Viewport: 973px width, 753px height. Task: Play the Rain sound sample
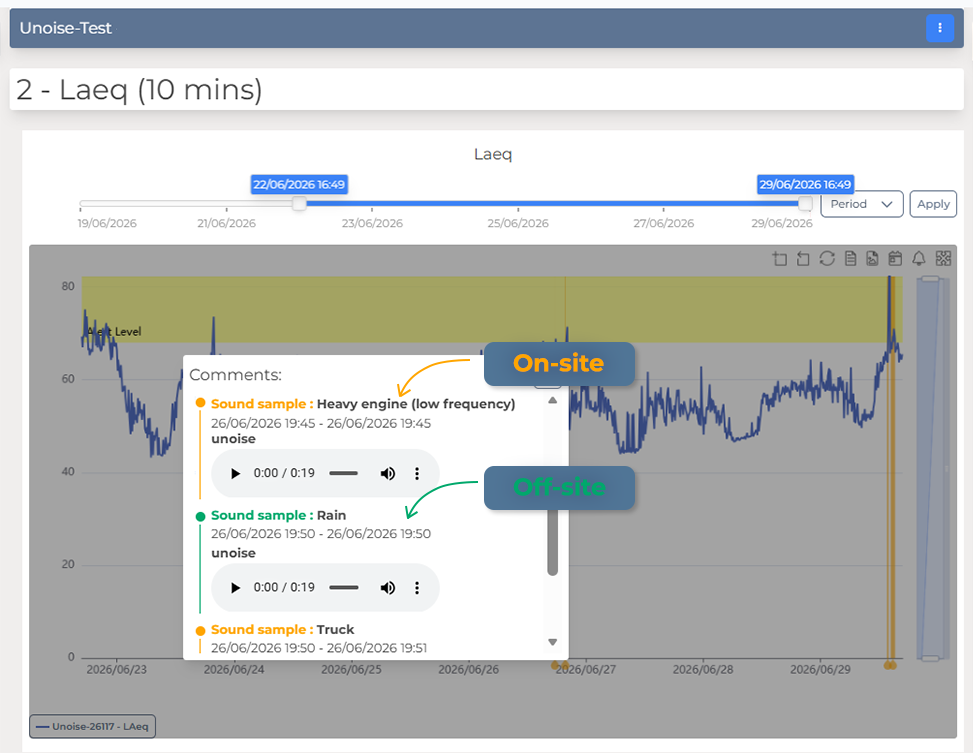pyautogui.click(x=235, y=588)
